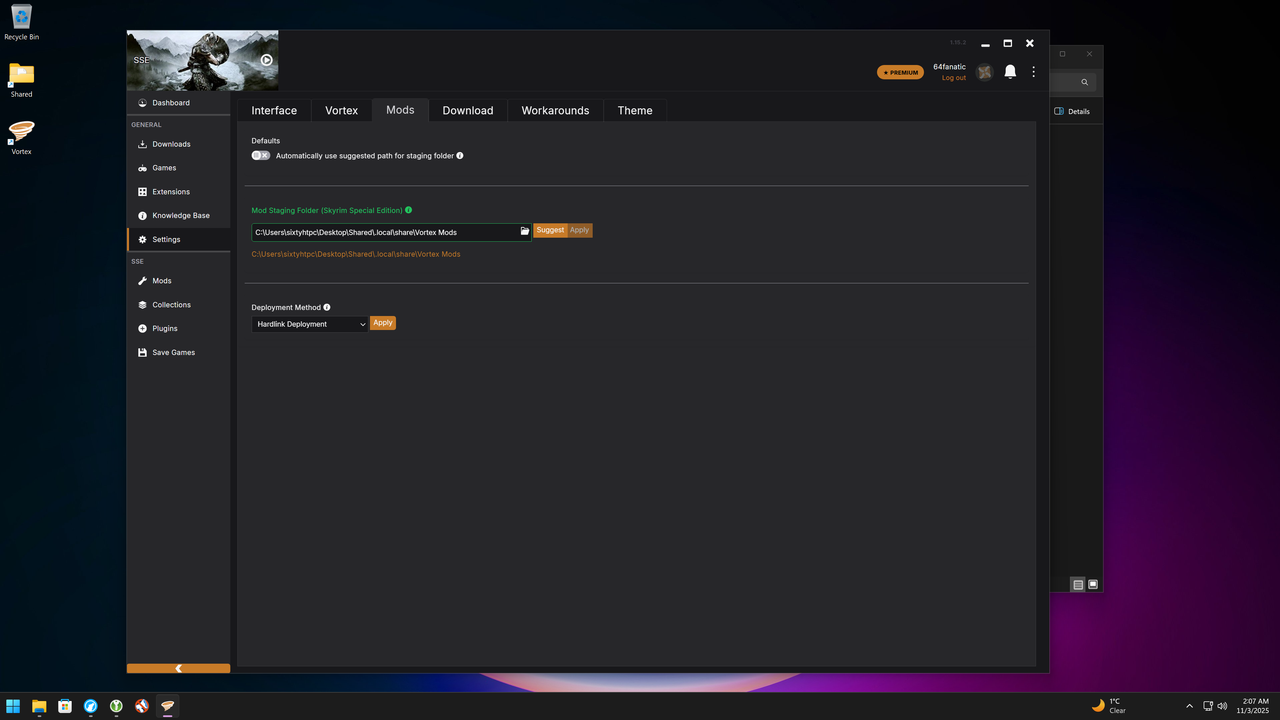Click Details in the background Explorer window
Viewport: 1280px width, 720px height.
click(x=1073, y=112)
